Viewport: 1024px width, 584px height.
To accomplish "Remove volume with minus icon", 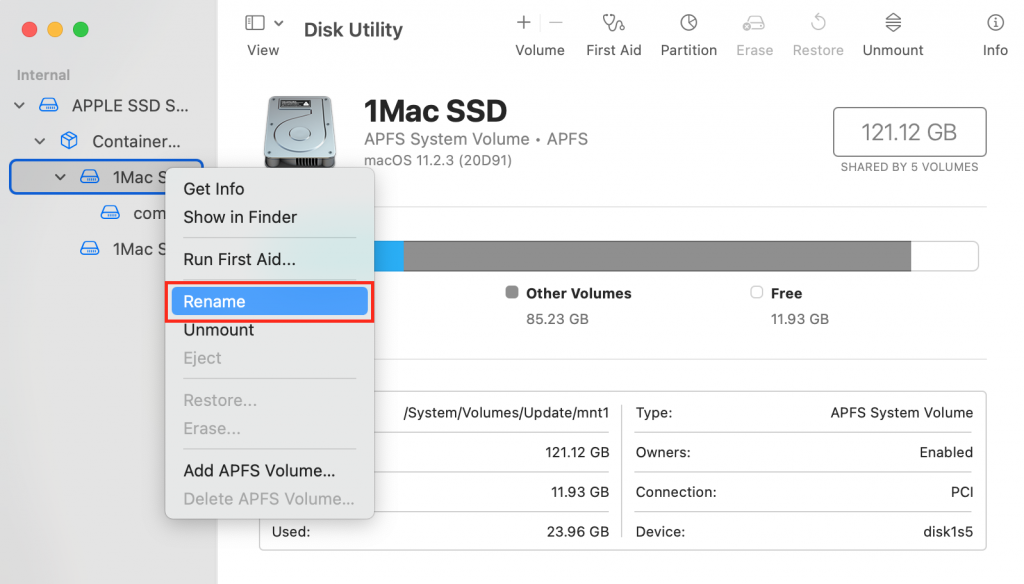I will tap(556, 23).
